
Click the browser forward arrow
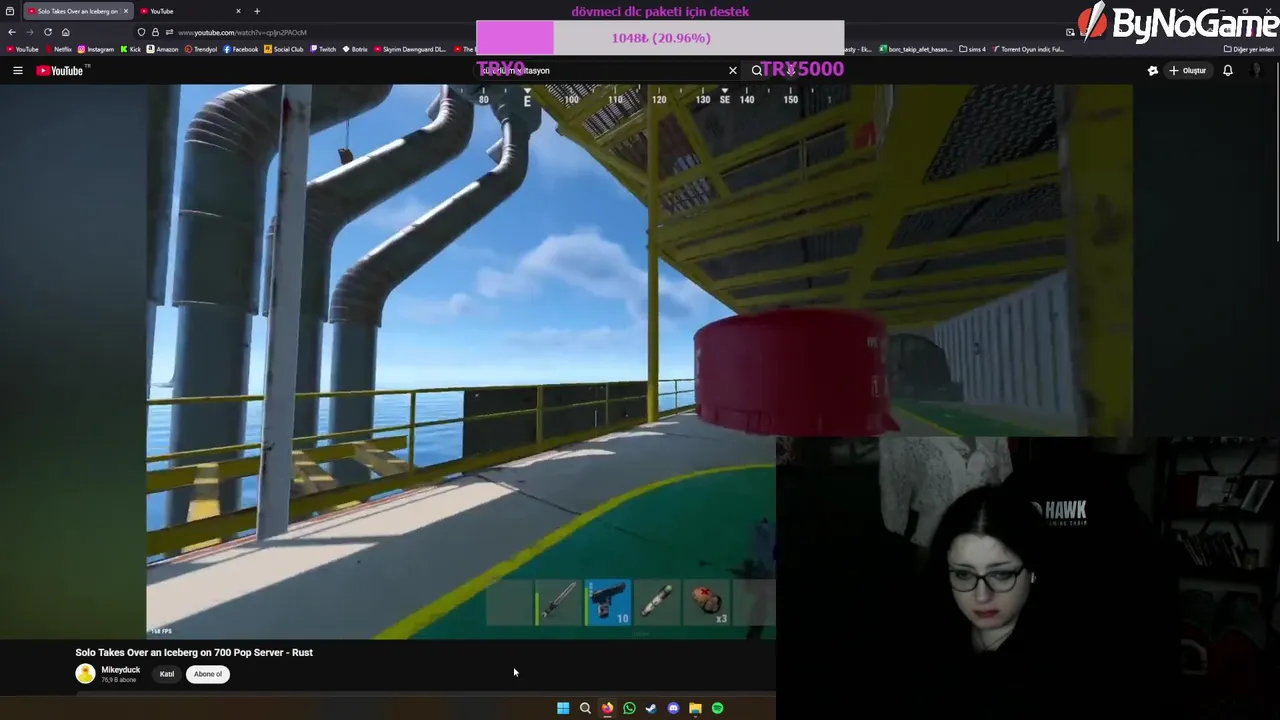click(x=30, y=32)
